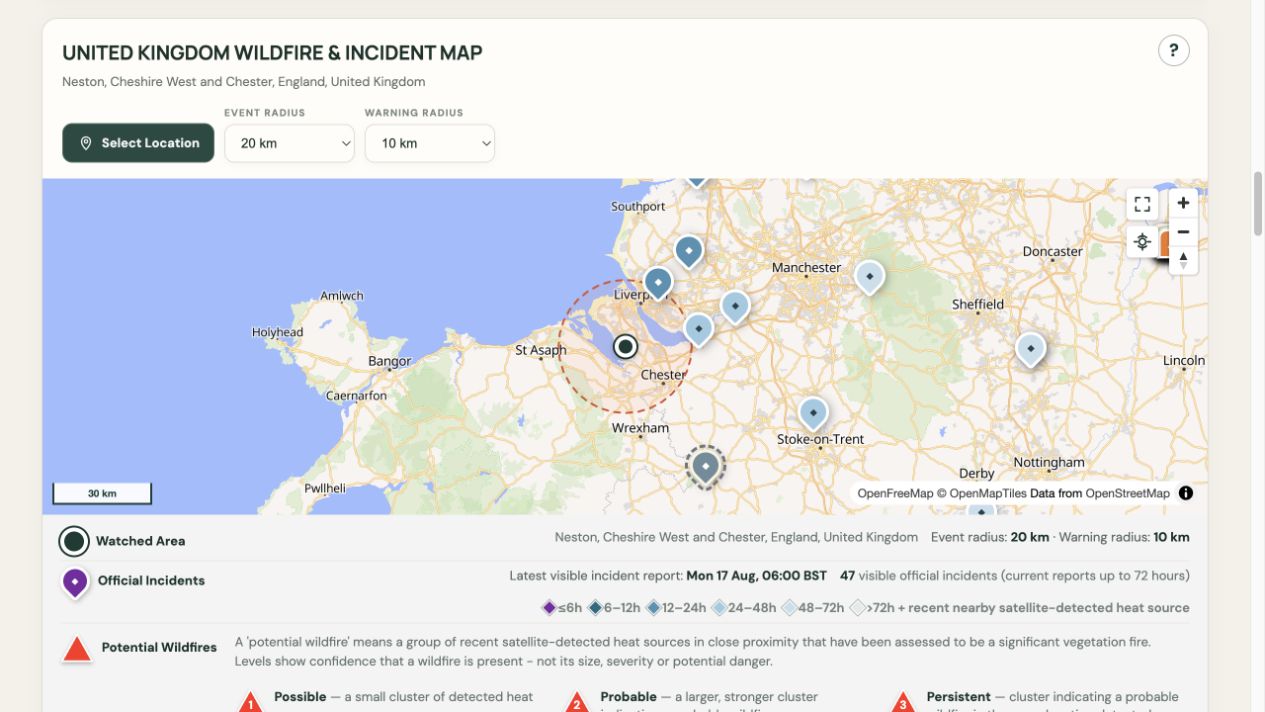Click the level 2 Probable triangle icon

pos(576,703)
